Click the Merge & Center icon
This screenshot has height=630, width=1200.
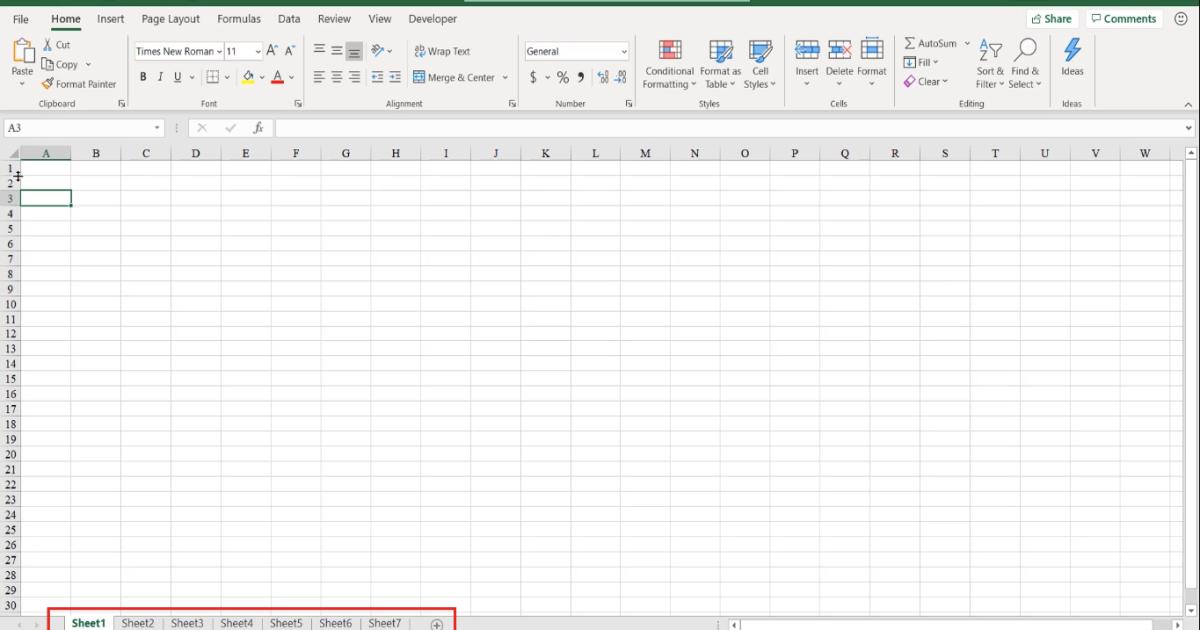(418, 77)
